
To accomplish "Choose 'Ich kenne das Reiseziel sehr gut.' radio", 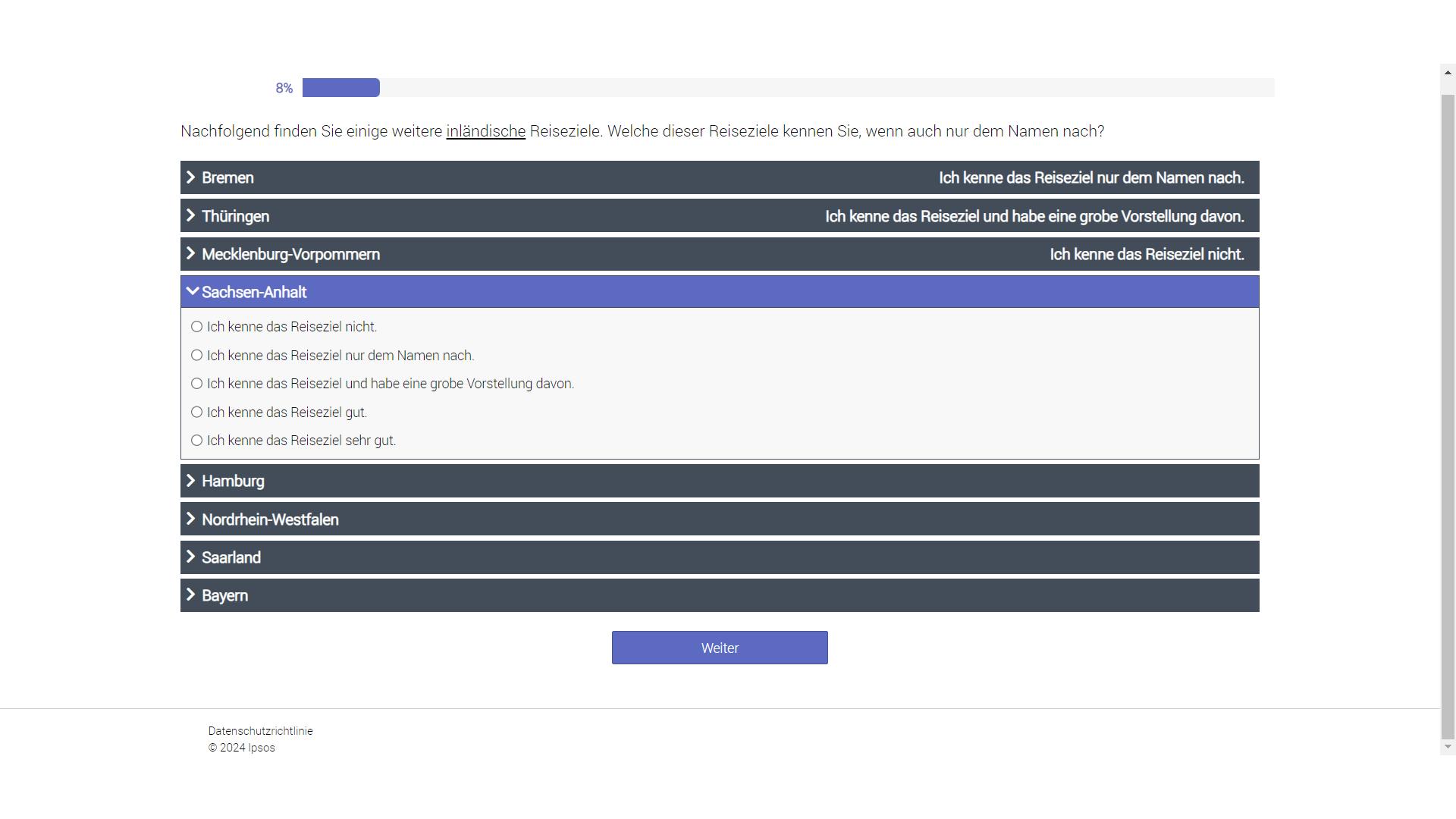I will (196, 441).
